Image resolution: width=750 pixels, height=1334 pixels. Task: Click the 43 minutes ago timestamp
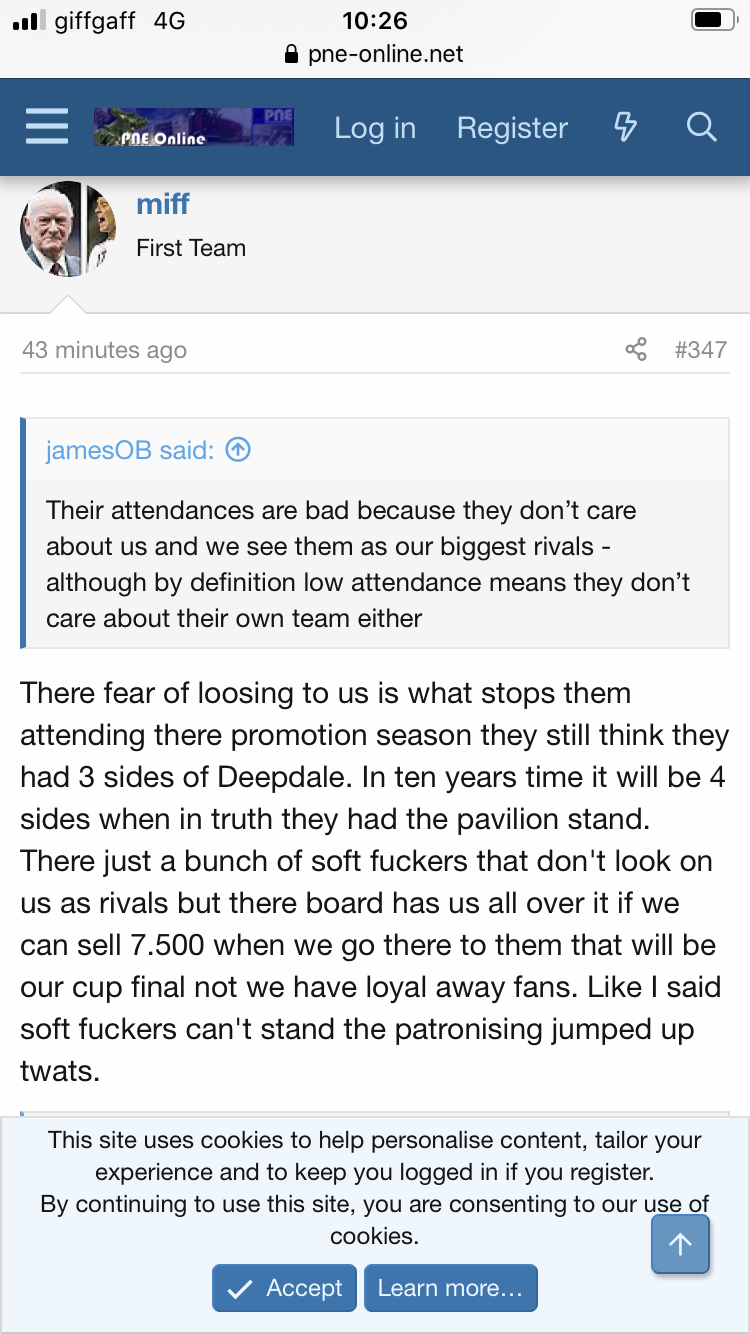104,350
